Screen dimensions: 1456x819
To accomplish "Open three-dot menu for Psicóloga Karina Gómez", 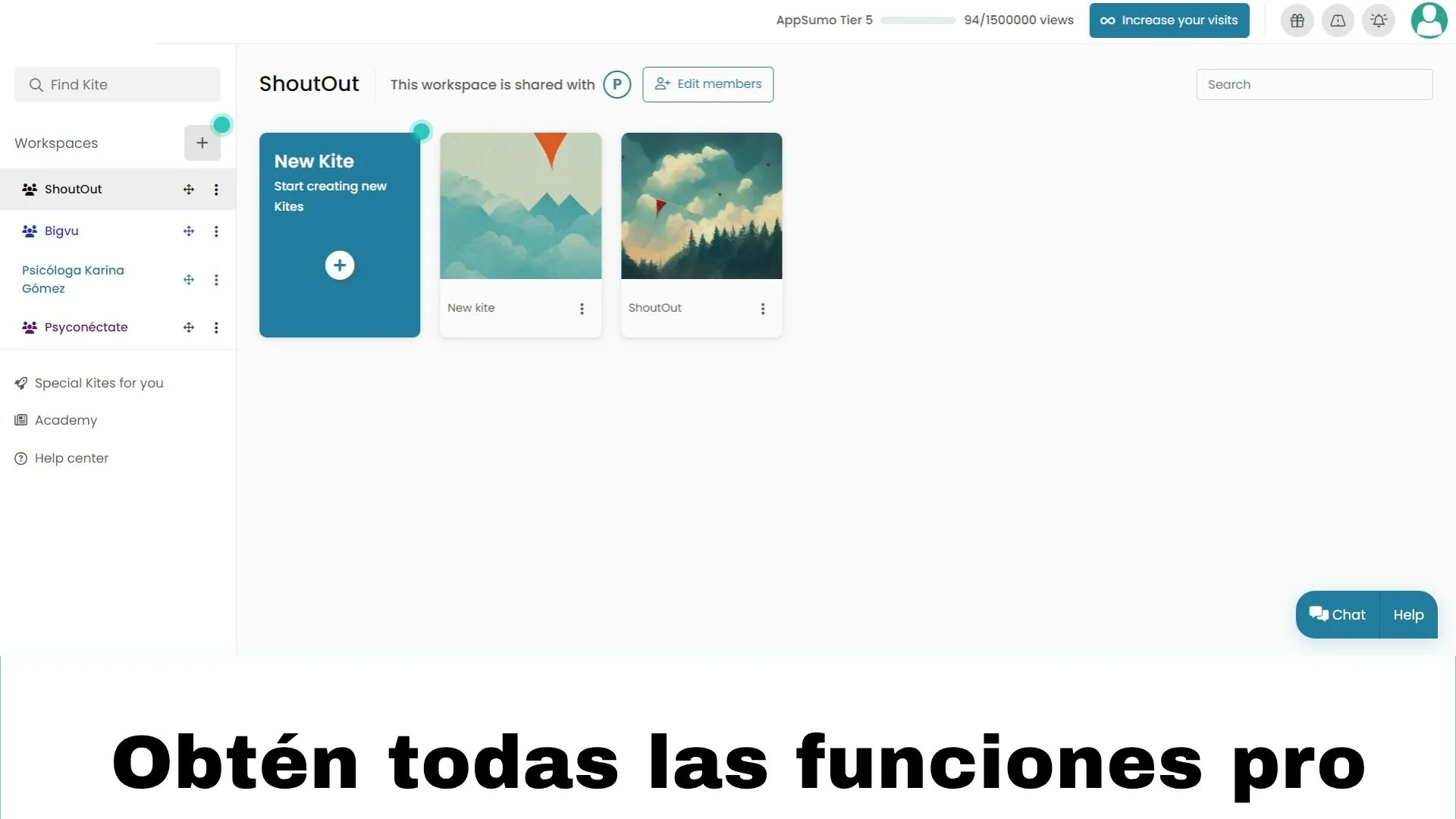I will coord(216,280).
